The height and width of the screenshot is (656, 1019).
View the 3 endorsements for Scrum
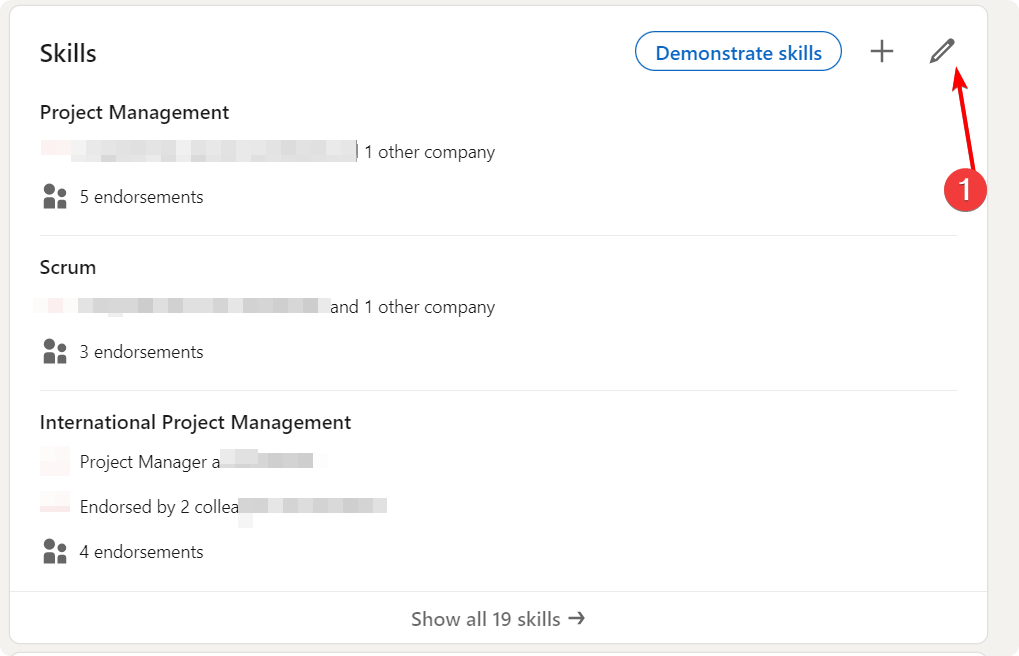coord(141,352)
